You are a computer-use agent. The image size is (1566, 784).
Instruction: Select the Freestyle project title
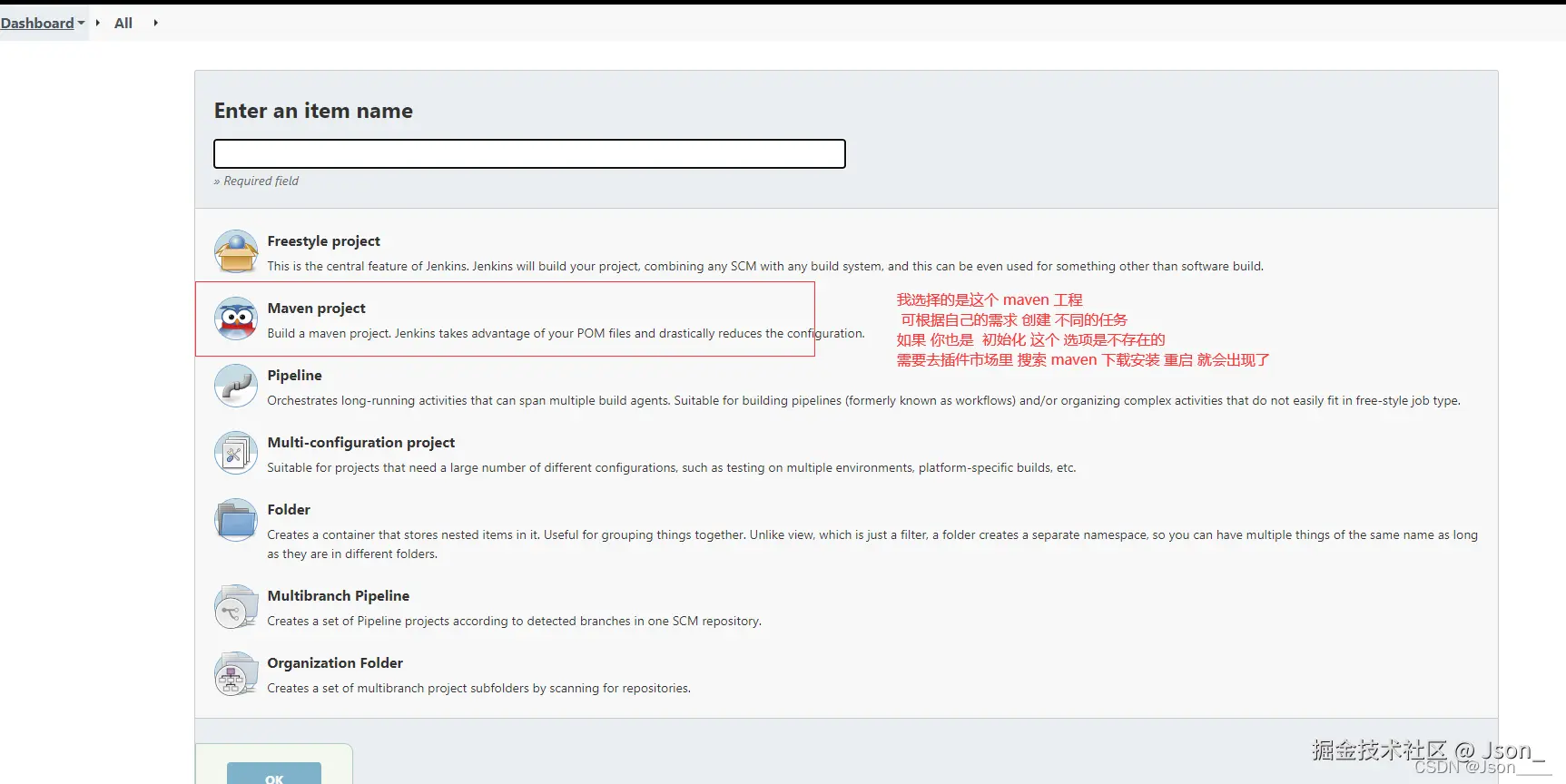click(x=324, y=241)
